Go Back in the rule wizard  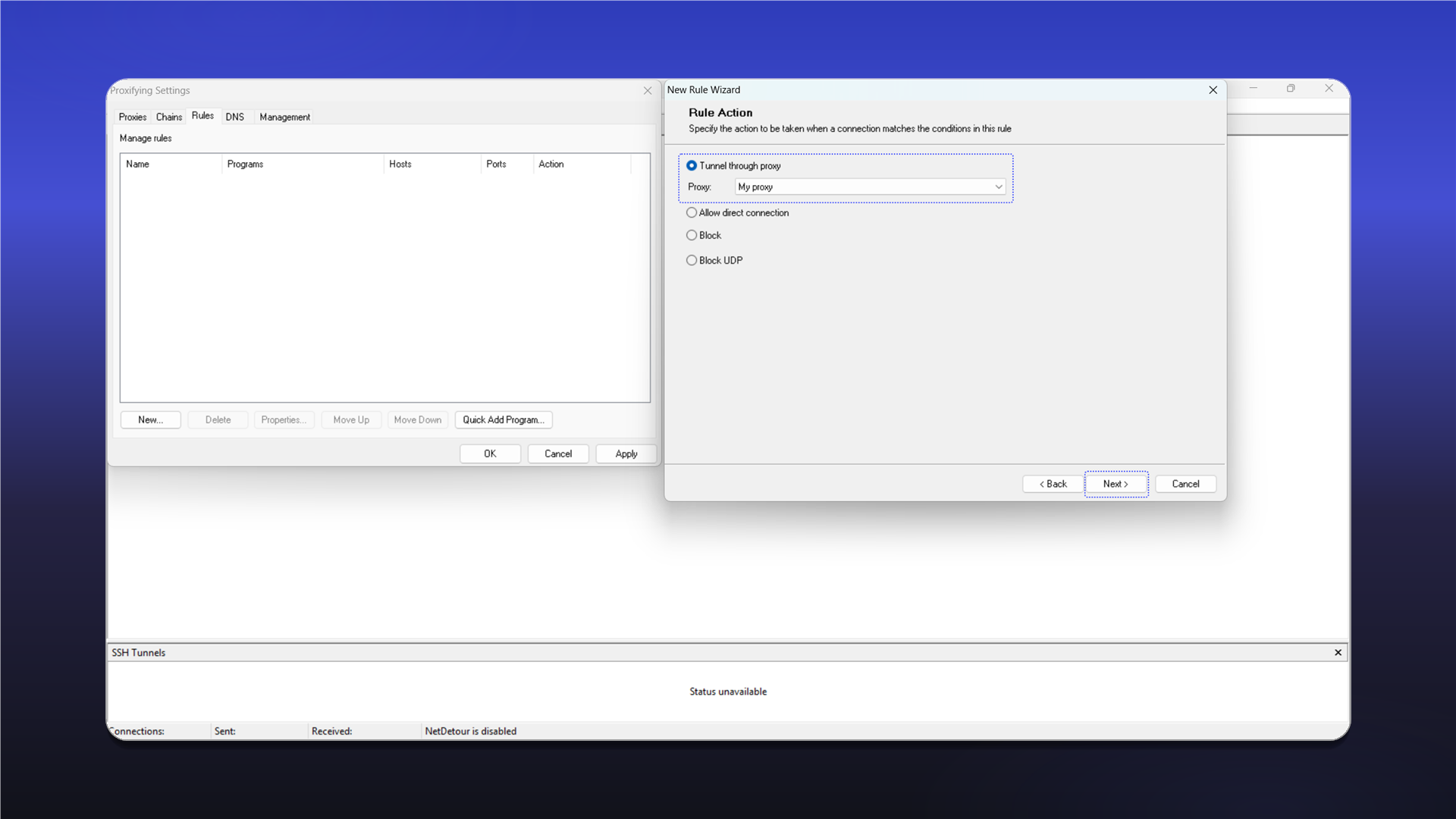[1053, 484]
